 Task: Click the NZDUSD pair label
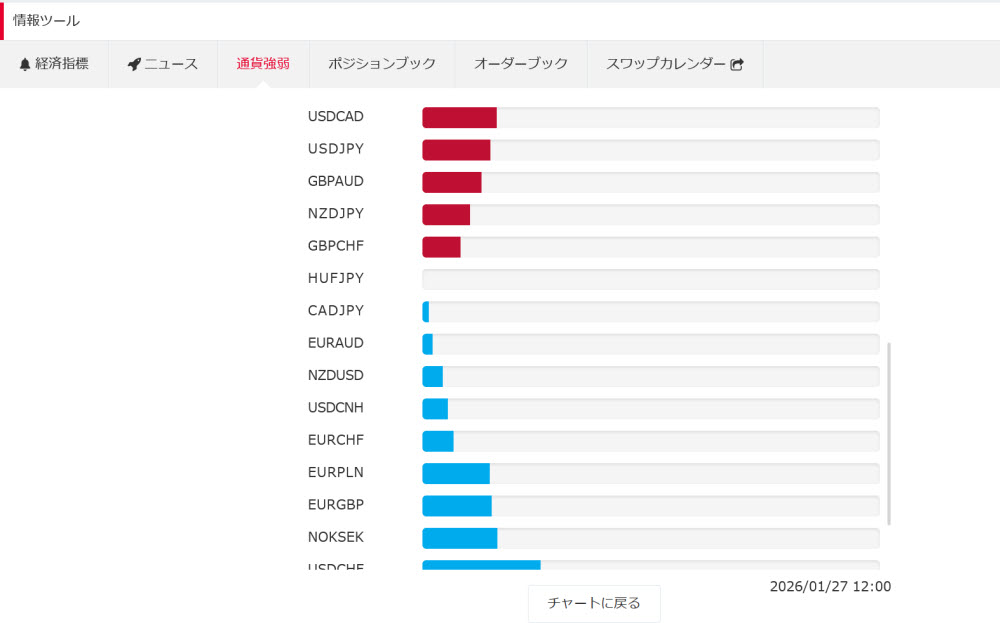336,375
